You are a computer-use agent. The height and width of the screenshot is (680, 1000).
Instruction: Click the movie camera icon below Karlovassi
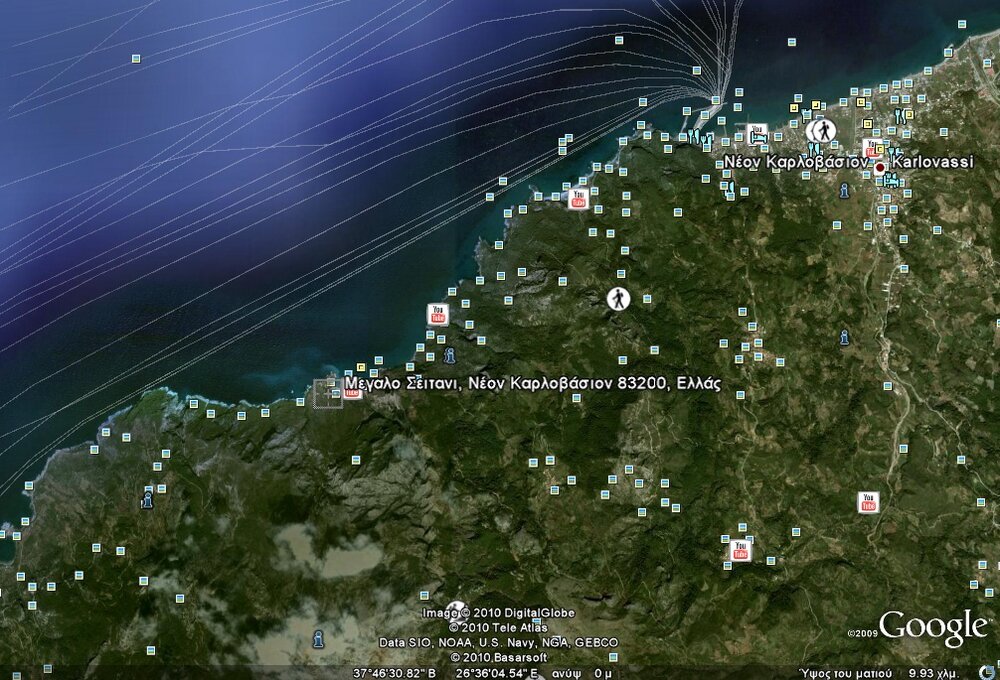click(889, 180)
